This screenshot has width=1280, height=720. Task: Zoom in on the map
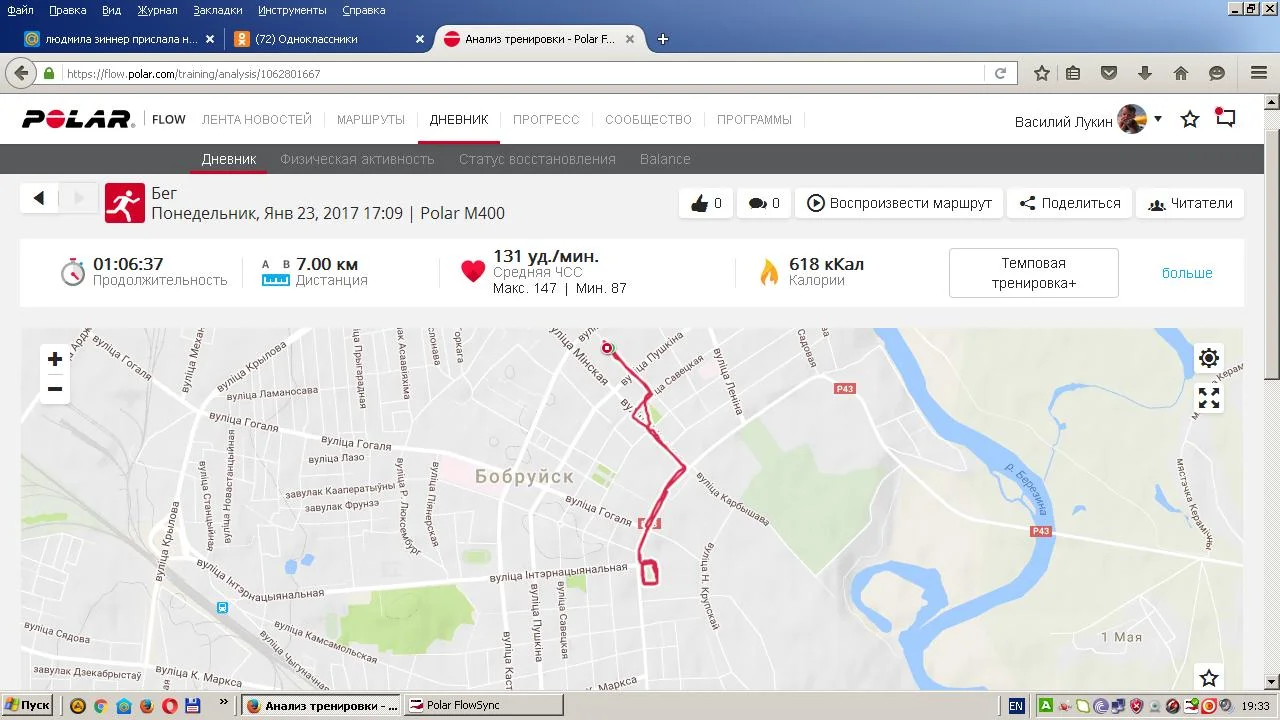pos(55,359)
